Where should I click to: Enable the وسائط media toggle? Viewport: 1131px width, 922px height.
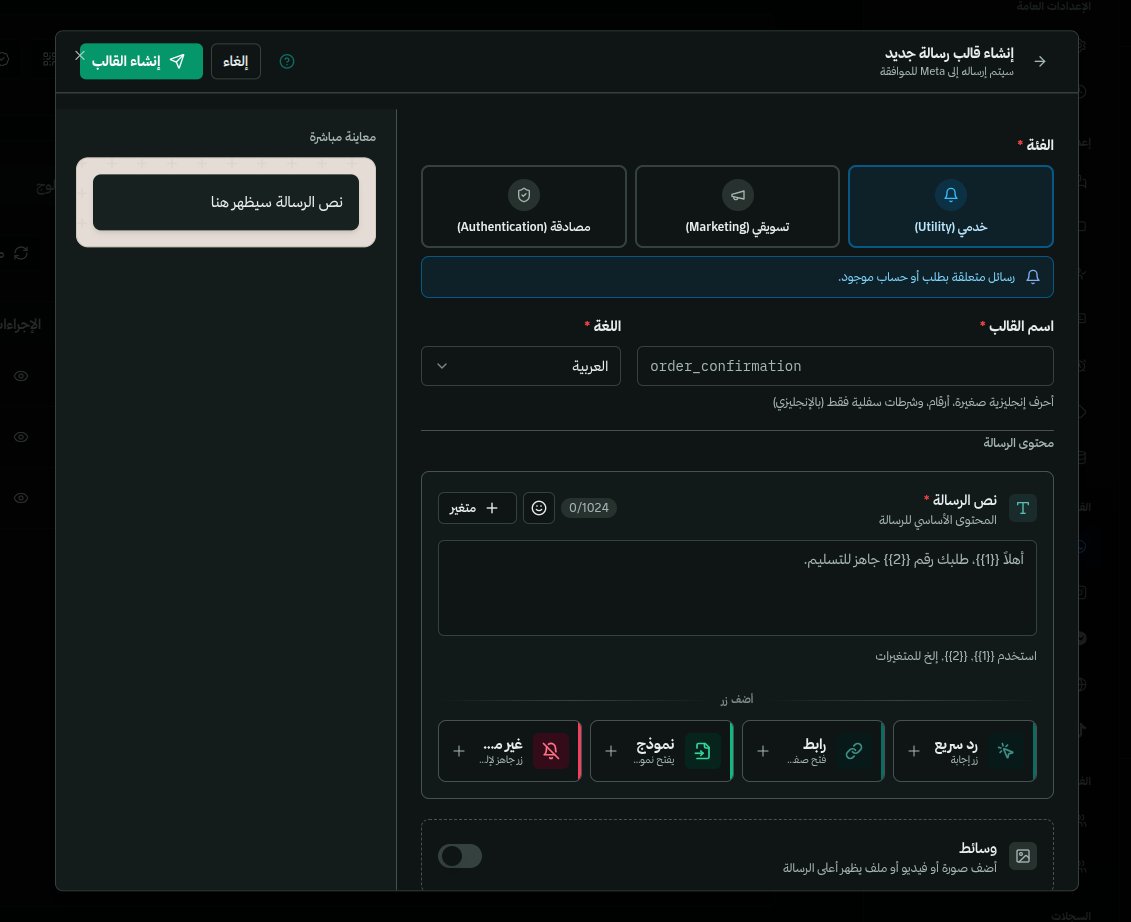[x=459, y=856]
